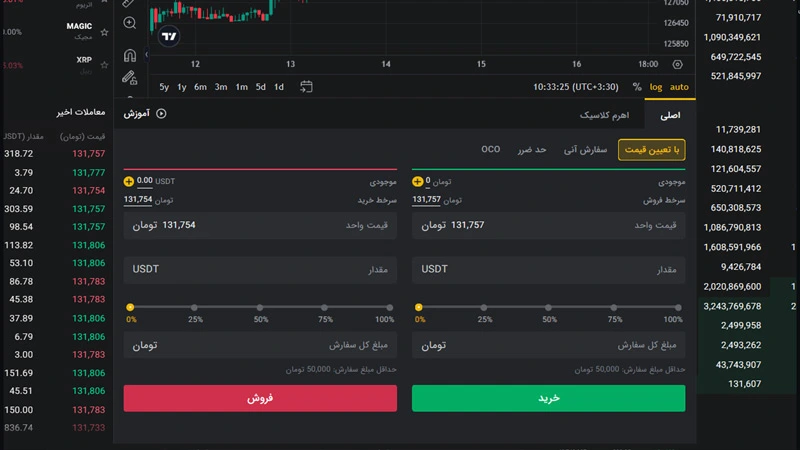Set sell slider to 25%
The height and width of the screenshot is (450, 800).
(x=194, y=308)
